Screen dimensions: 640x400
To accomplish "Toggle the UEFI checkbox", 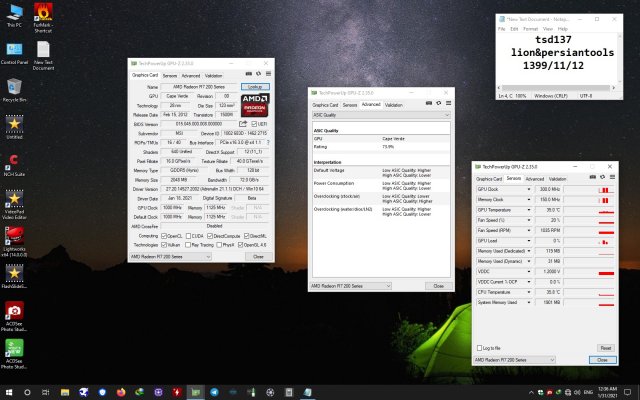I will (x=255, y=124).
